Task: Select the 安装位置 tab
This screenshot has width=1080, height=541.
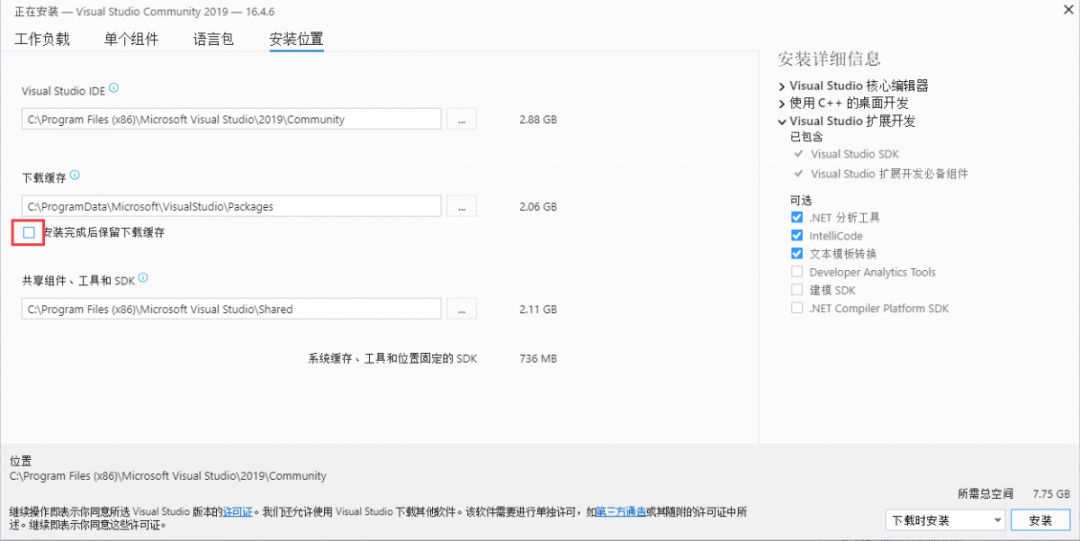Action: [296, 39]
